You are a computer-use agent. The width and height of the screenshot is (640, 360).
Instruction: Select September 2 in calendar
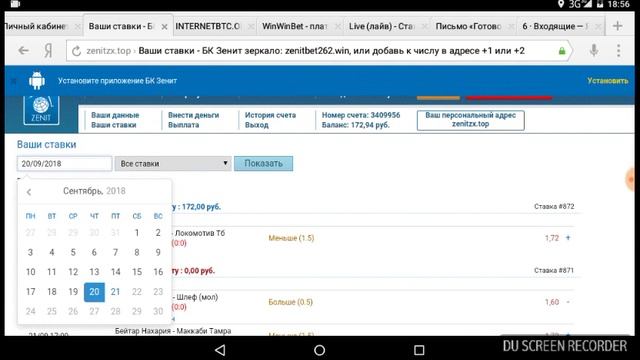point(158,233)
